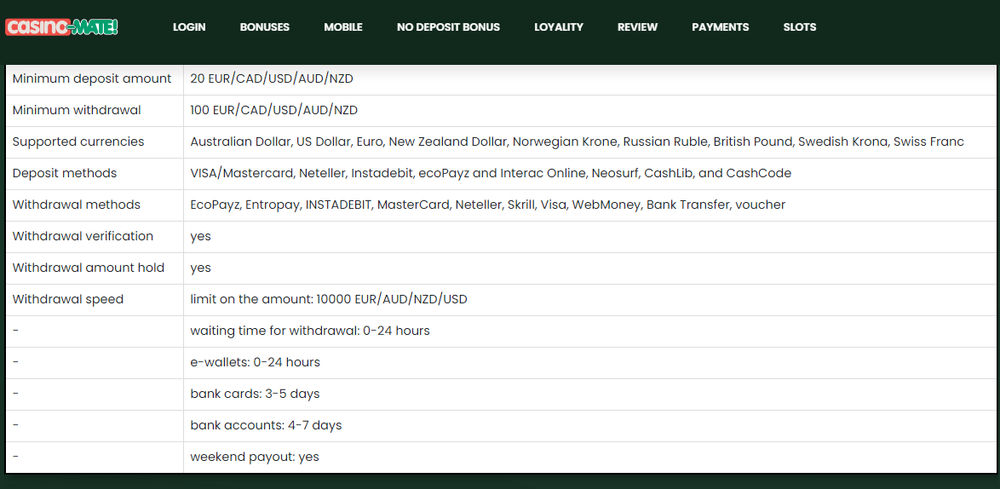Navigate to the Review page
Image resolution: width=1000 pixels, height=489 pixels.
(x=638, y=27)
